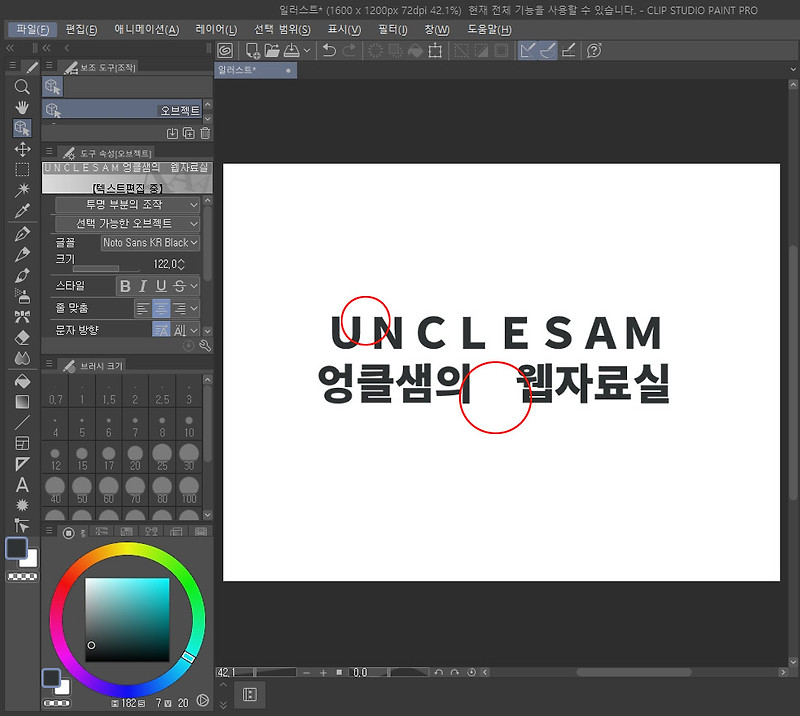
Task: Select the Gradient tool
Action: (22, 402)
